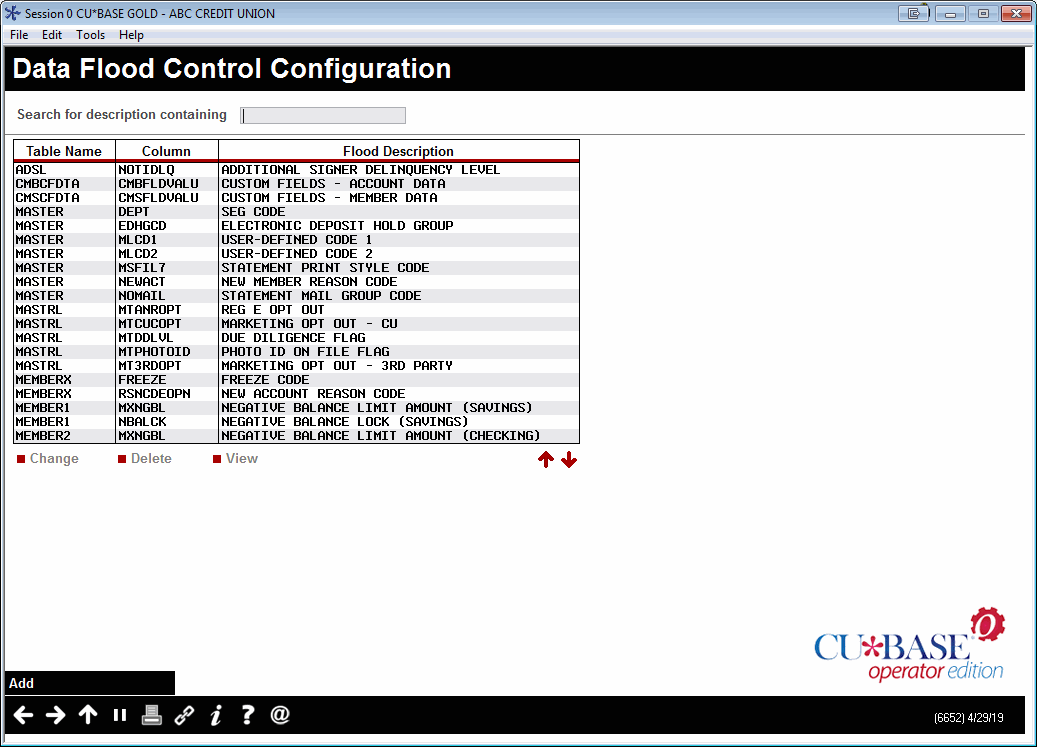This screenshot has height=747, width=1037.
Task: Select the DUE DILIGENCE FLAG row
Action: point(296,338)
